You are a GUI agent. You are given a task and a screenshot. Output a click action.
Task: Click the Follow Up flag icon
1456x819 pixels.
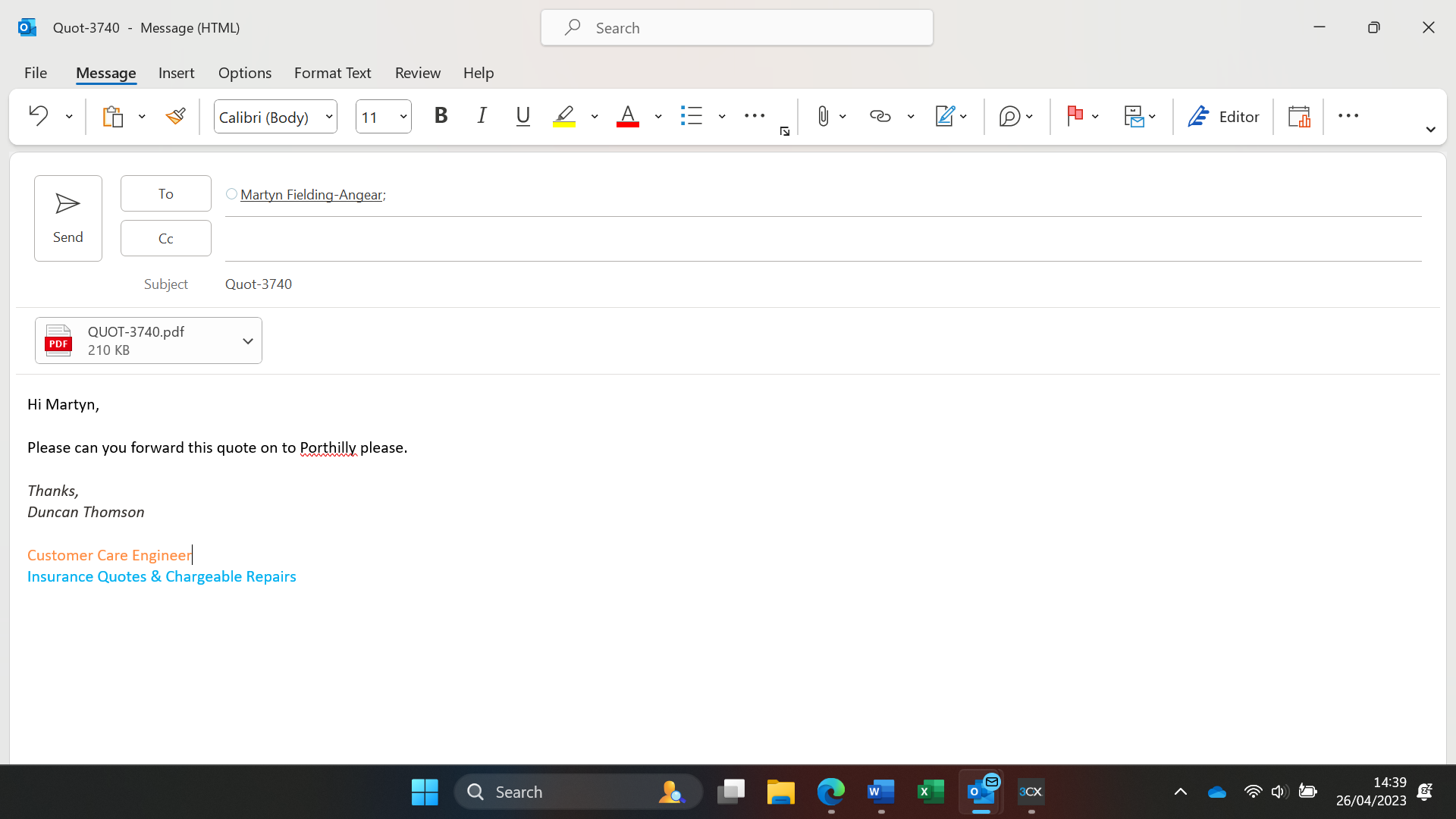(1075, 116)
